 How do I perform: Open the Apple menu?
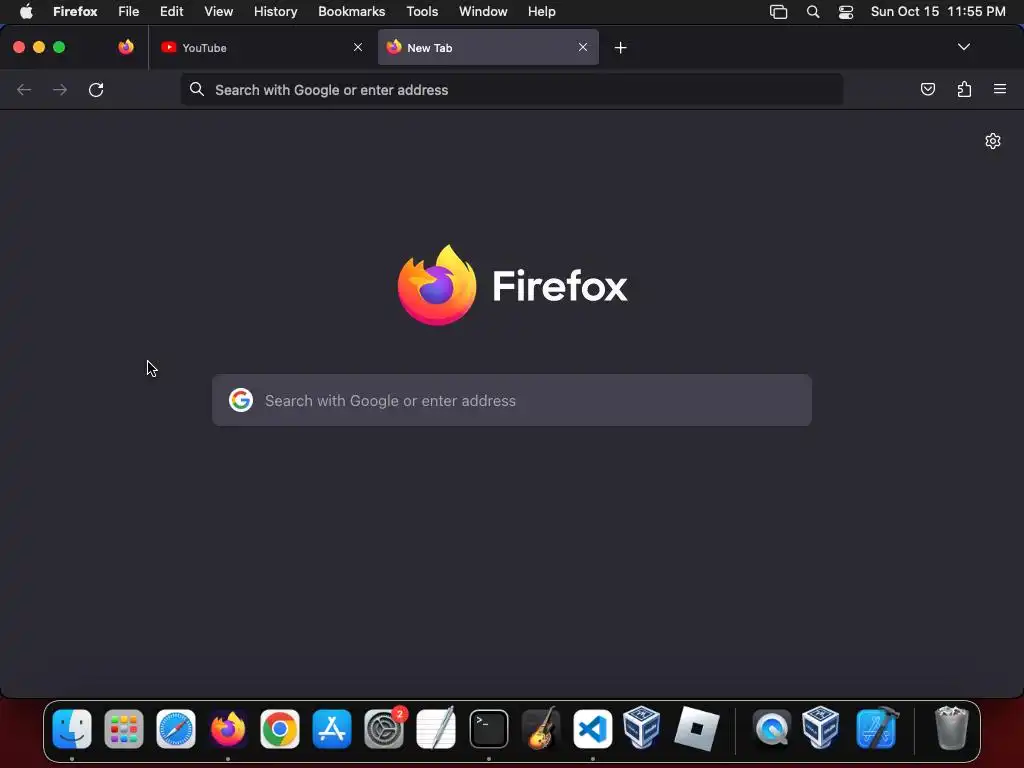click(x=26, y=11)
